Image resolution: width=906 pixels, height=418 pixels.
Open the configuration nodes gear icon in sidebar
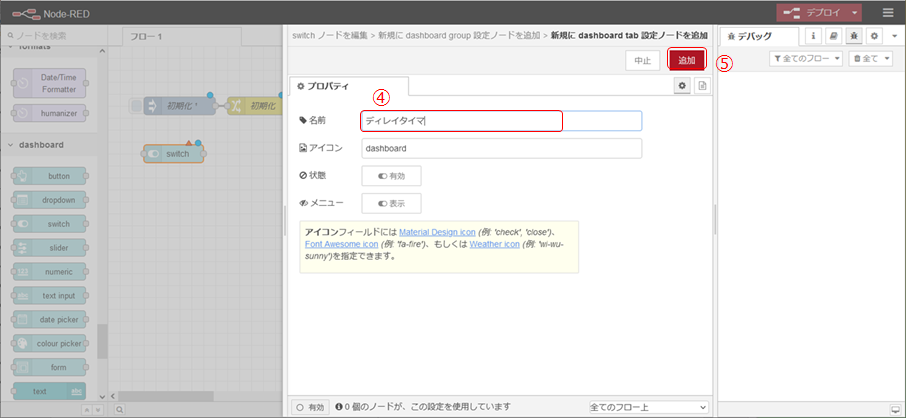(x=873, y=36)
